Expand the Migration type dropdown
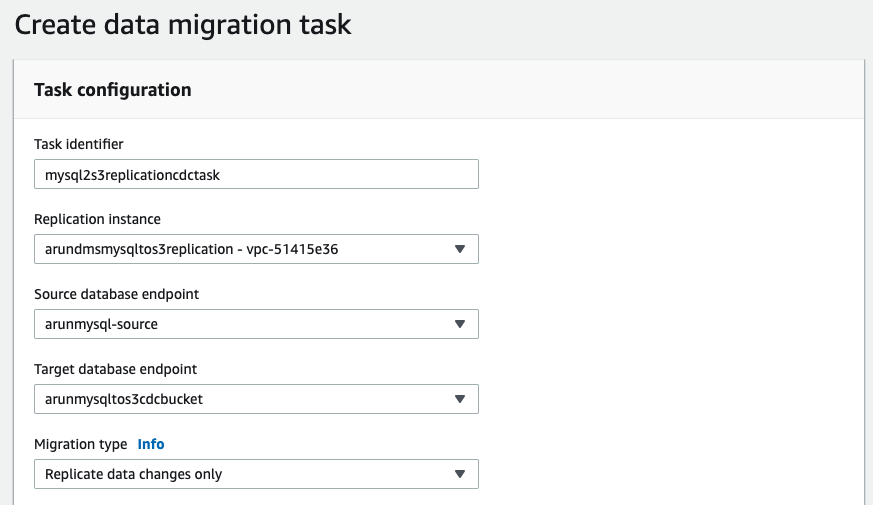Image resolution: width=873 pixels, height=505 pixels. point(255,474)
